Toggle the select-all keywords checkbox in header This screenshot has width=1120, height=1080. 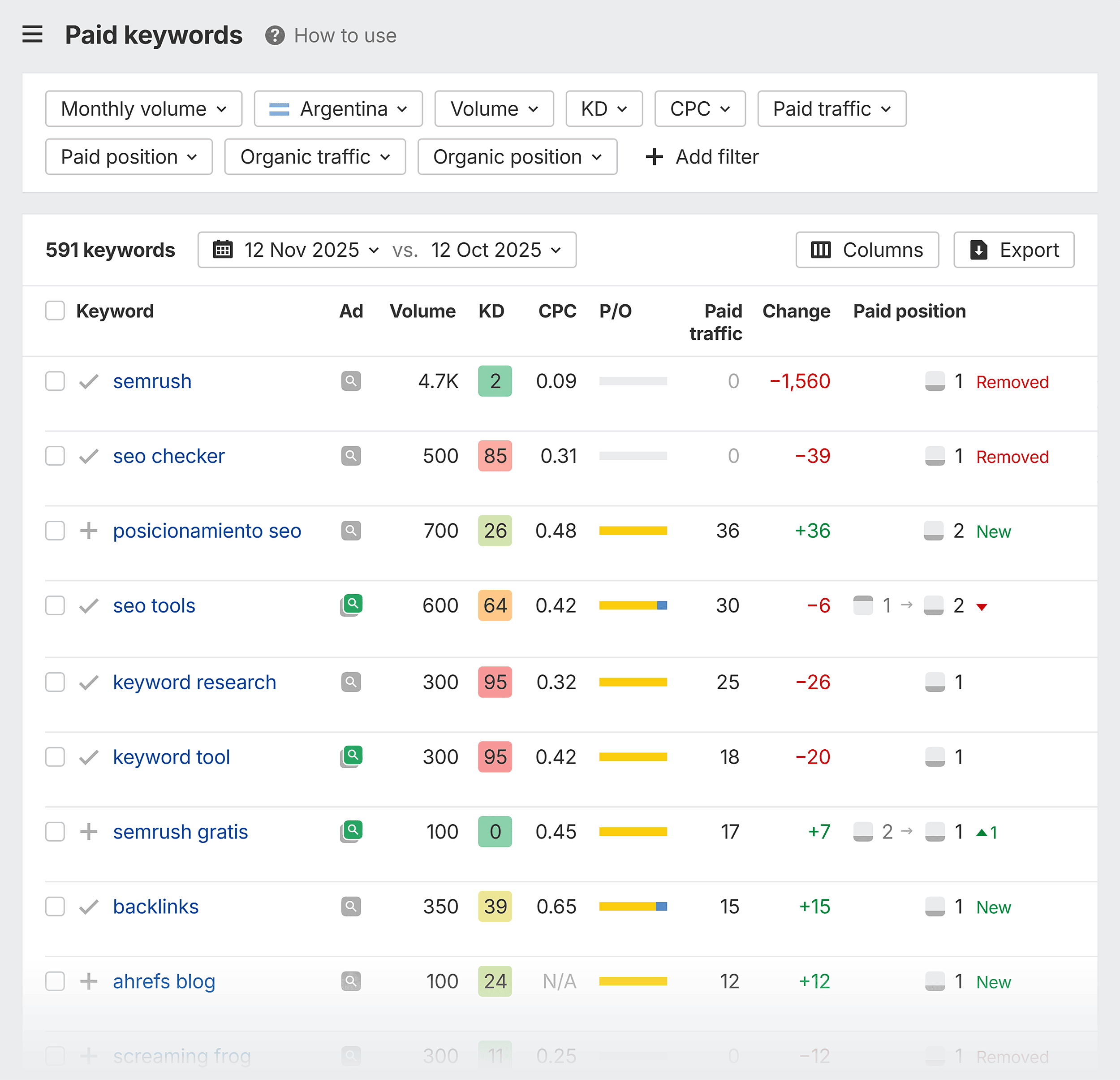(x=55, y=311)
